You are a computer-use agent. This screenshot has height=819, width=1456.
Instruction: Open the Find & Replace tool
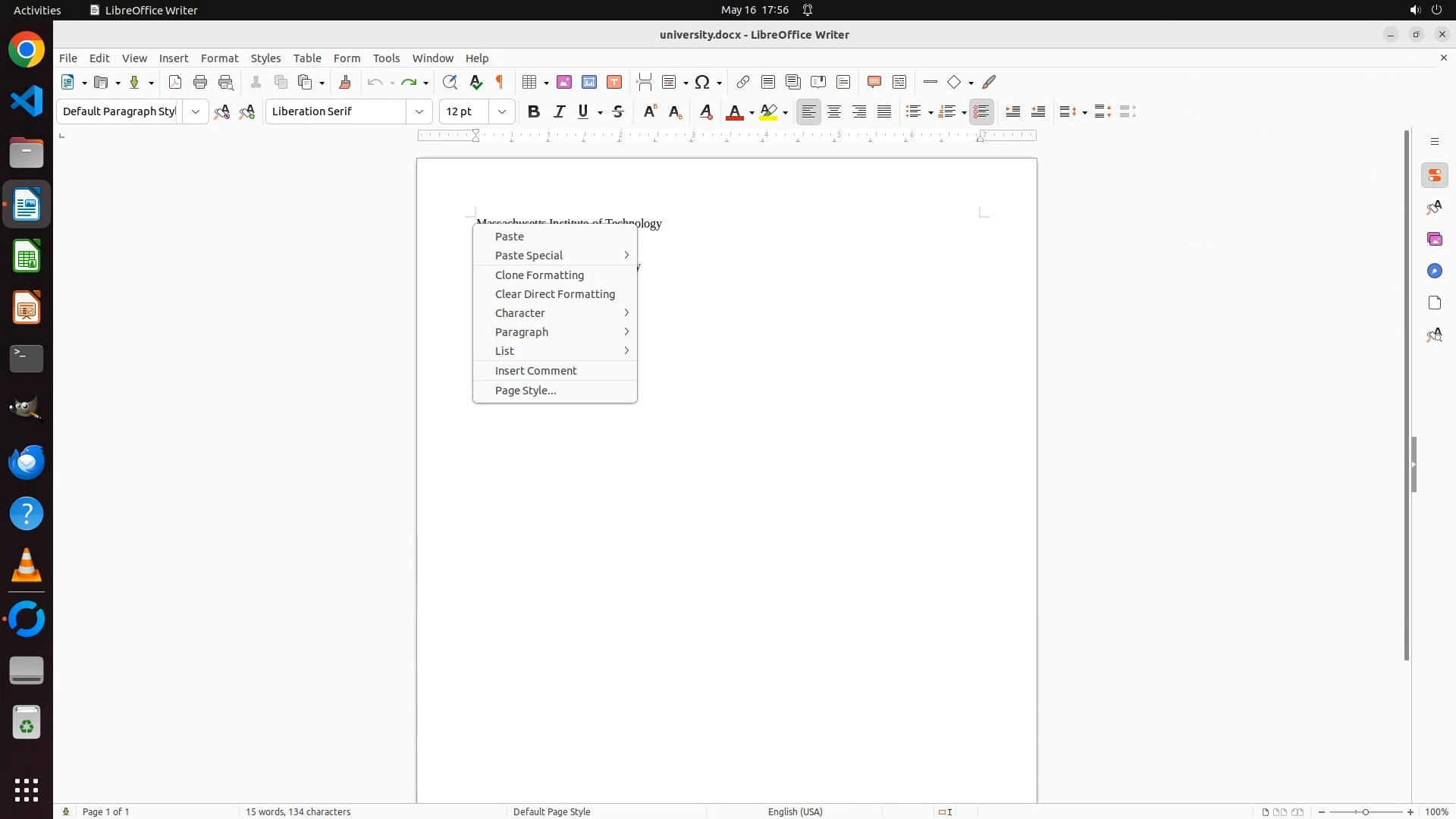pyautogui.click(x=450, y=83)
